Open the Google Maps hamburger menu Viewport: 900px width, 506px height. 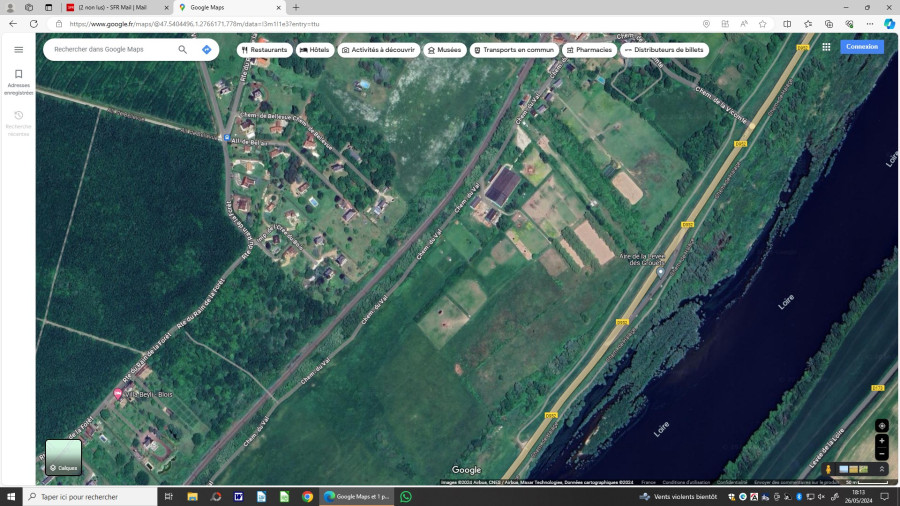[x=18, y=49]
